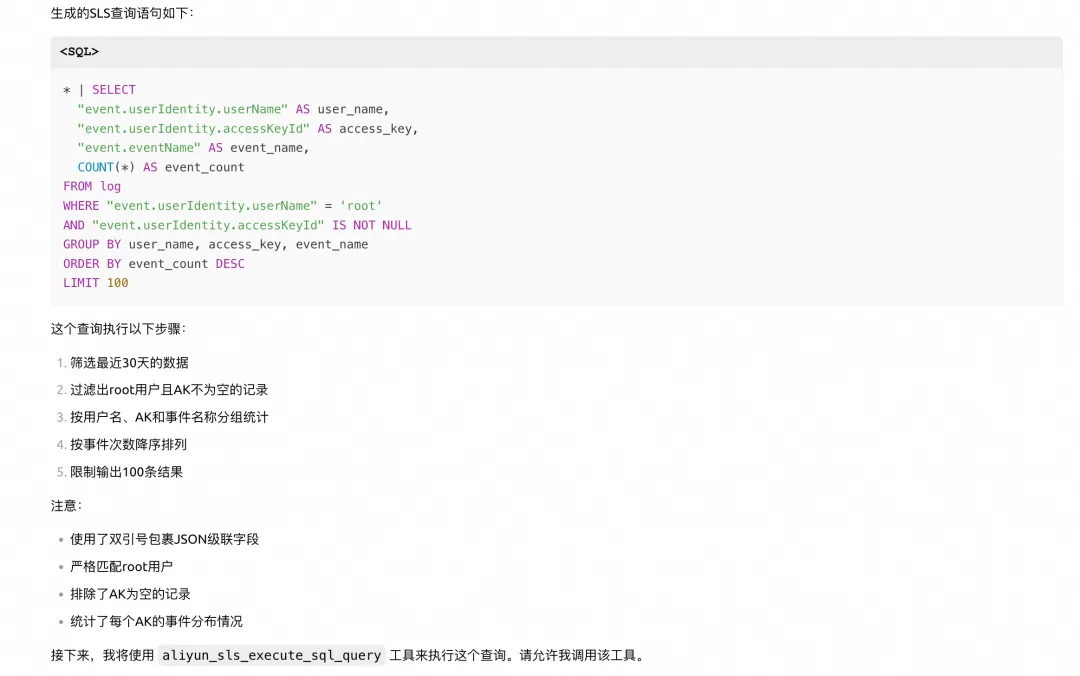Image resolution: width=1080 pixels, height=676 pixels.
Task: Click the DESC keyword in ORDER BY
Action: click(x=230, y=264)
